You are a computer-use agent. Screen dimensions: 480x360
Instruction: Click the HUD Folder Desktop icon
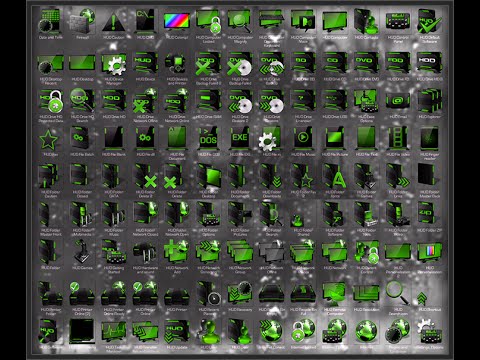(x=209, y=176)
